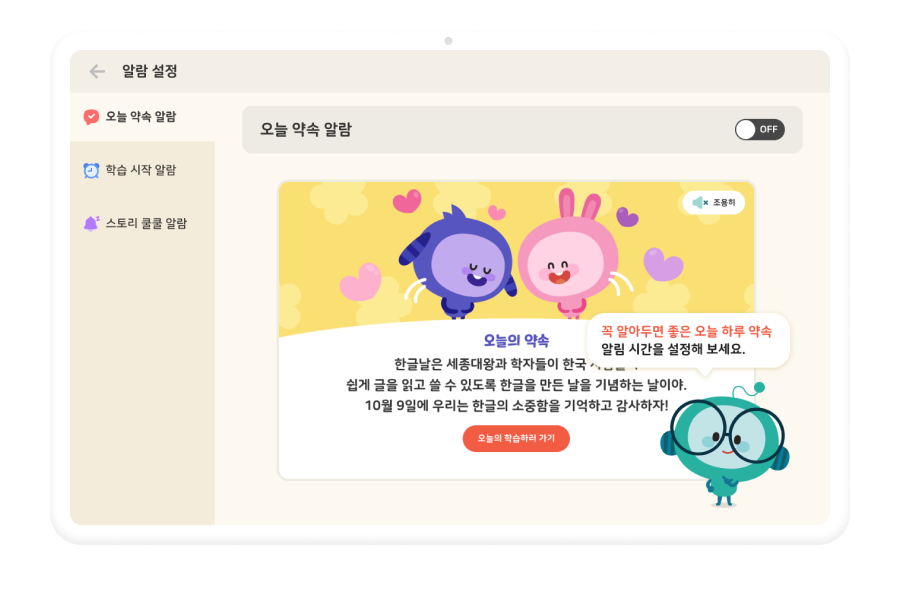
Task: Click the purple sleeping bell icon
Action: pos(91,223)
